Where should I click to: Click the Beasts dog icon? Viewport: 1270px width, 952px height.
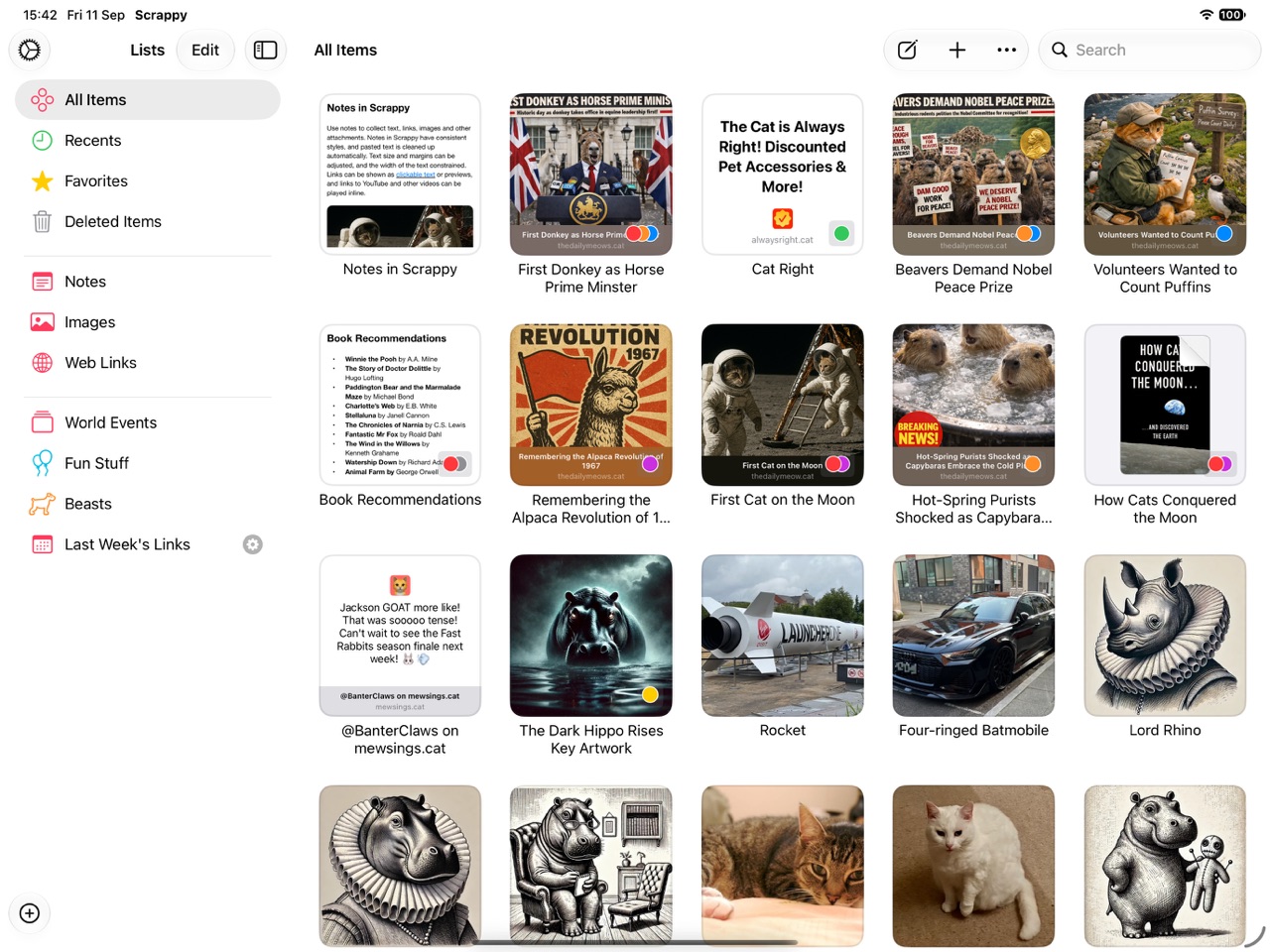click(43, 504)
